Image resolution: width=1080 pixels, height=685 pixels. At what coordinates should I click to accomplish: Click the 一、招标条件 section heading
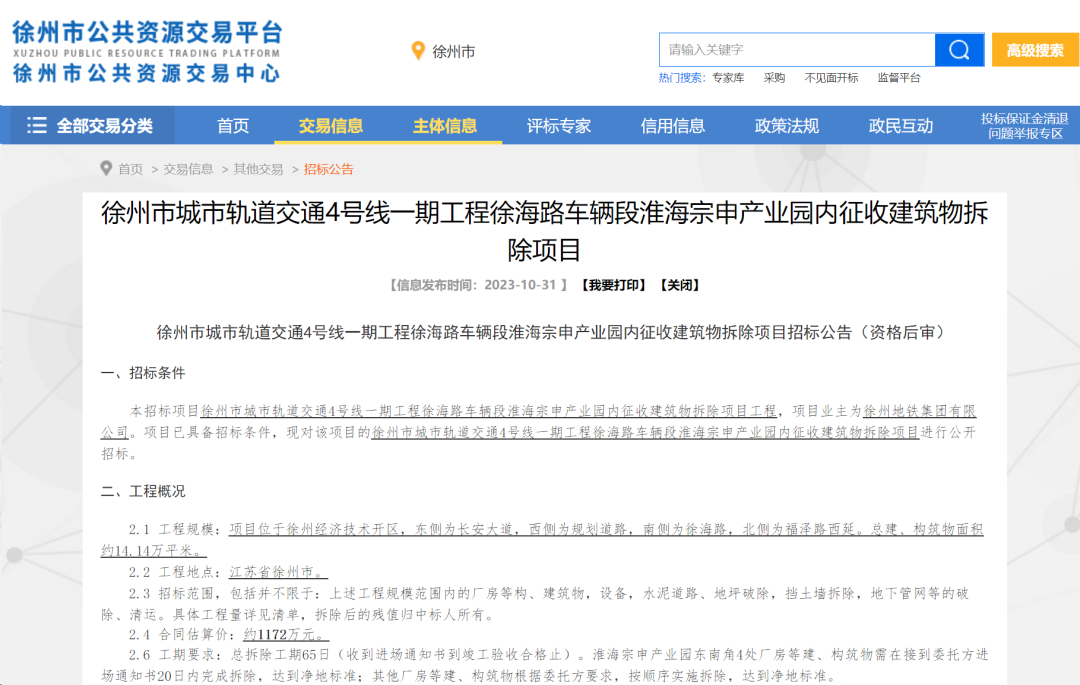click(143, 373)
